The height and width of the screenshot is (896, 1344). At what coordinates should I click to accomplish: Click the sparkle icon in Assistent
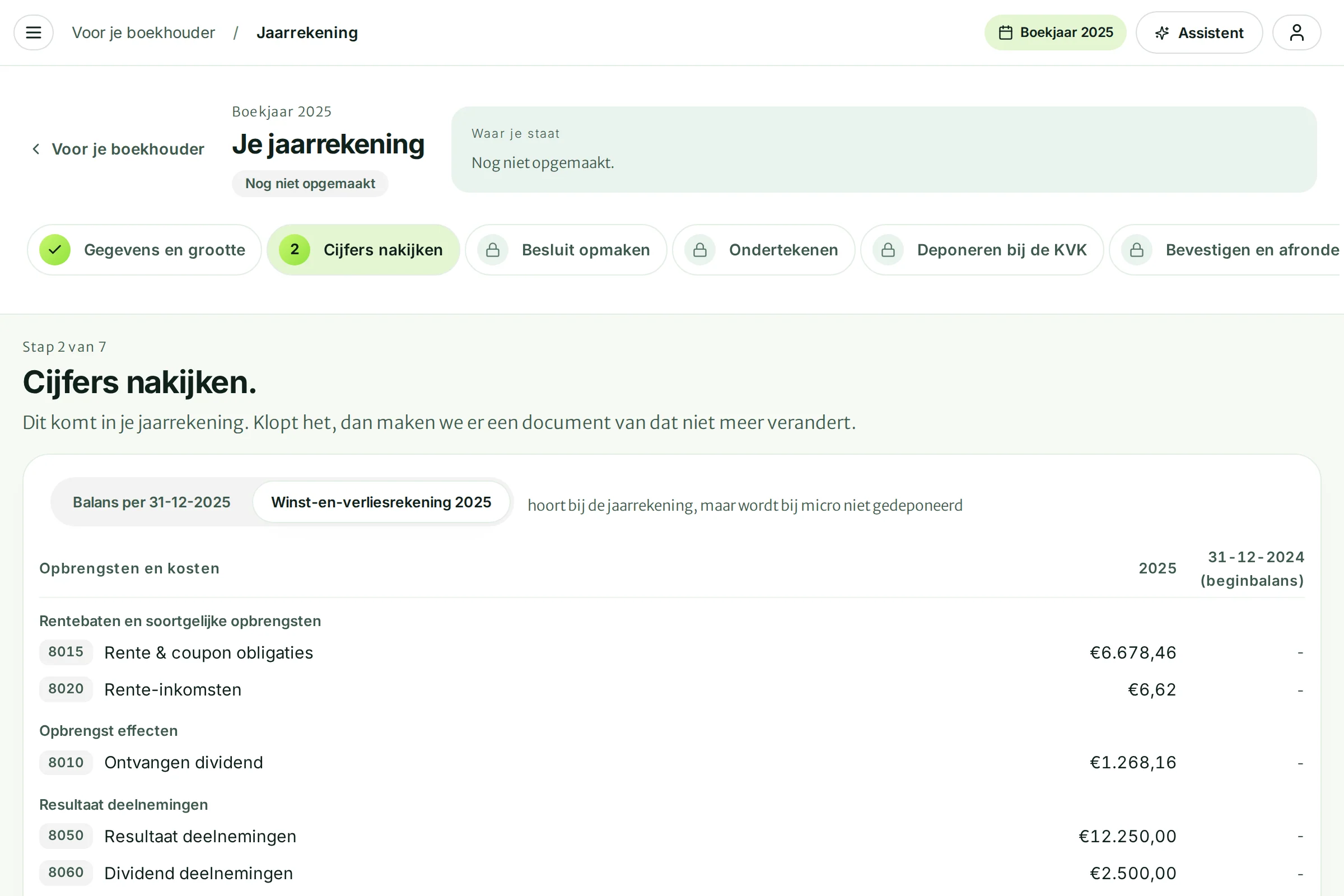point(1163,32)
